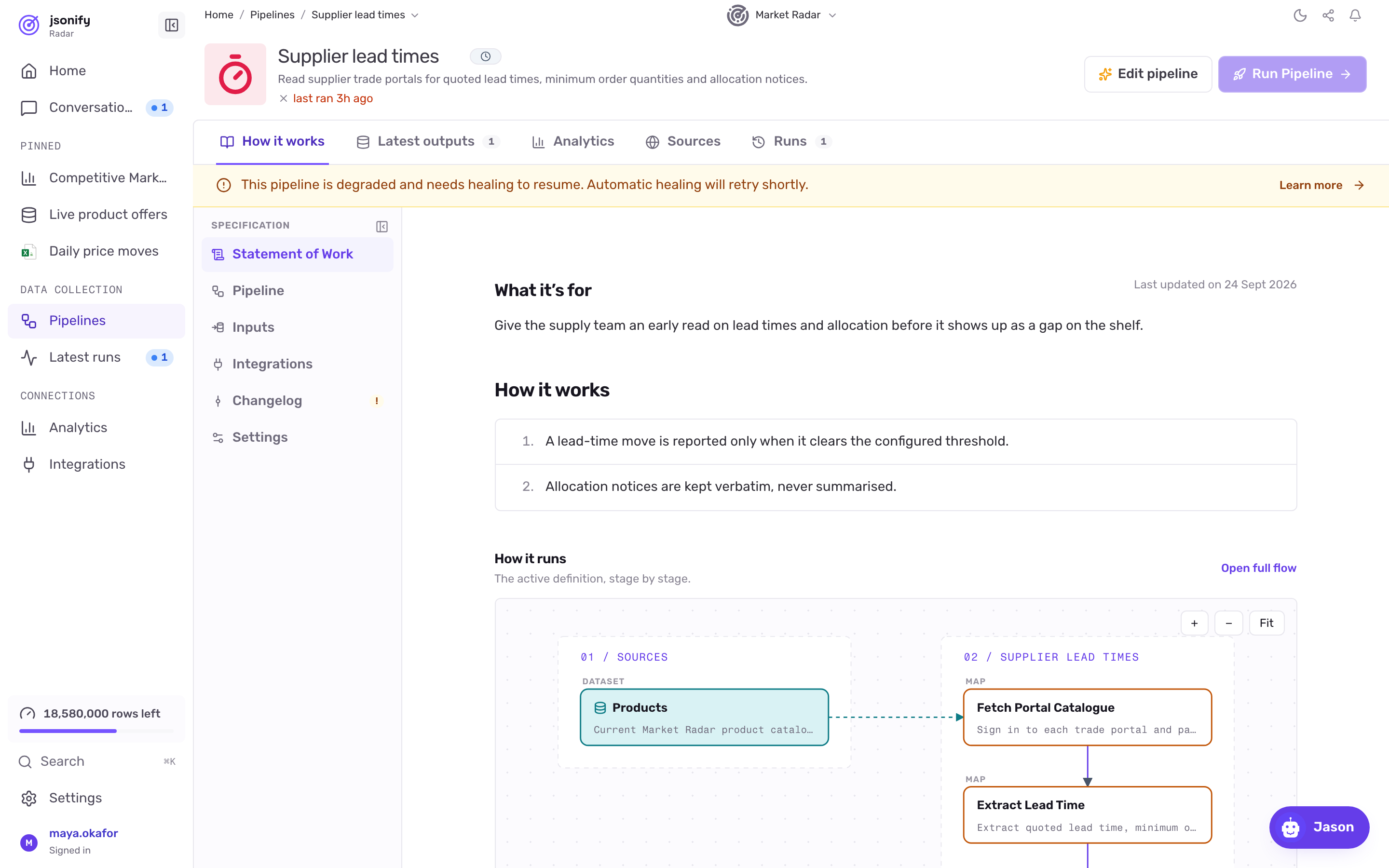
Task: Open the sidebar Settings gear
Action: tap(96, 798)
